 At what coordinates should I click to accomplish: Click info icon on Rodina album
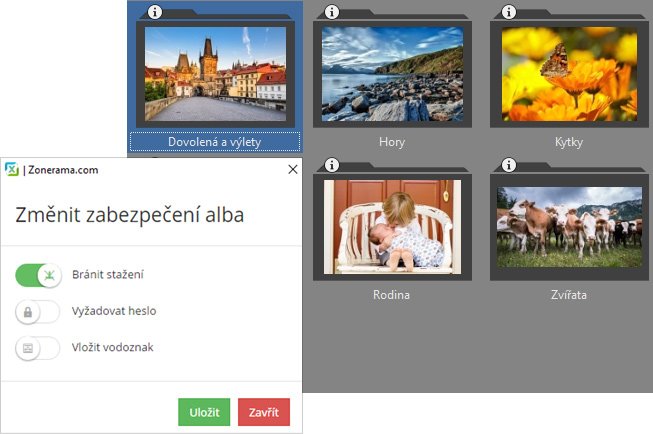[x=331, y=165]
